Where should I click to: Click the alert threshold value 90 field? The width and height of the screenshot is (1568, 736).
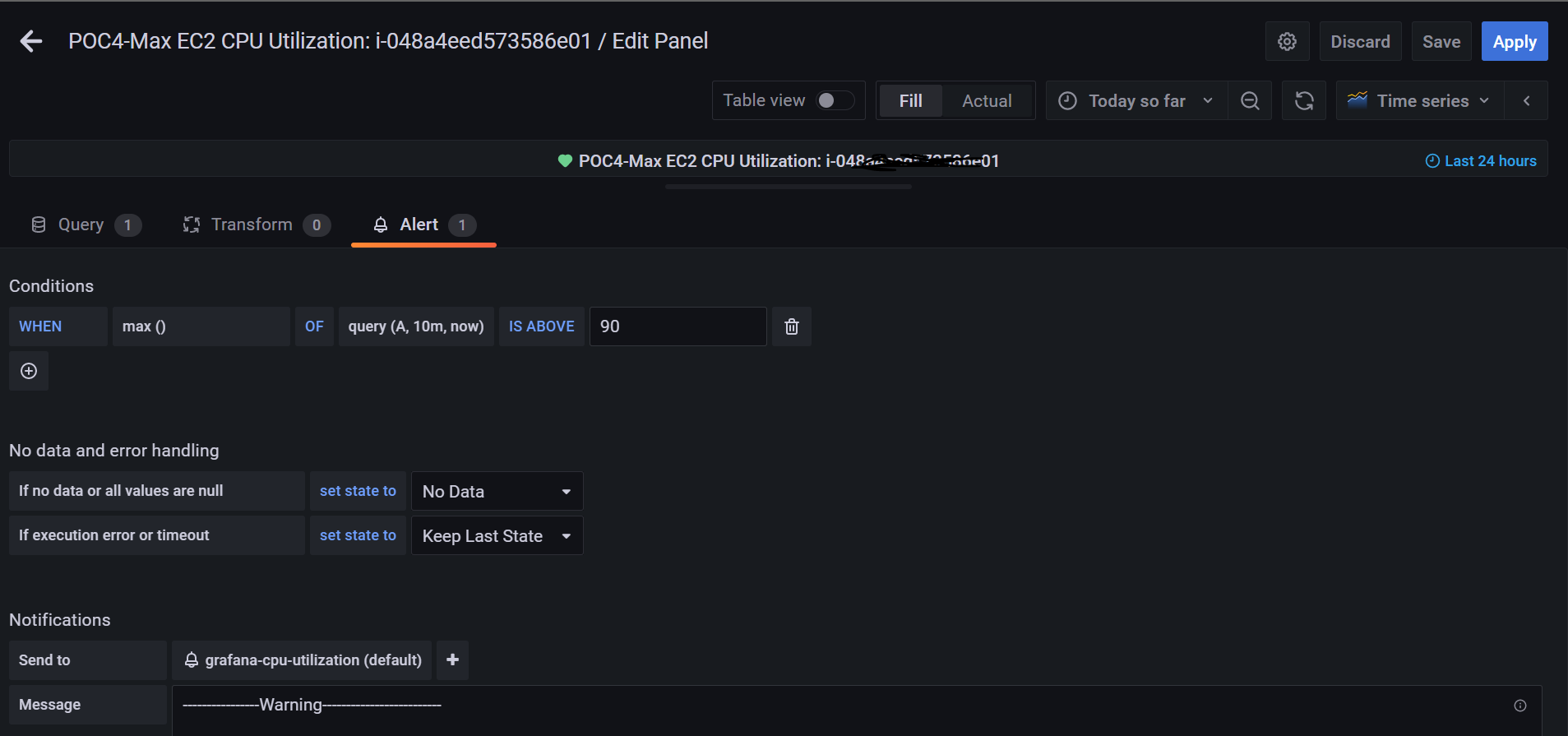[x=677, y=326]
